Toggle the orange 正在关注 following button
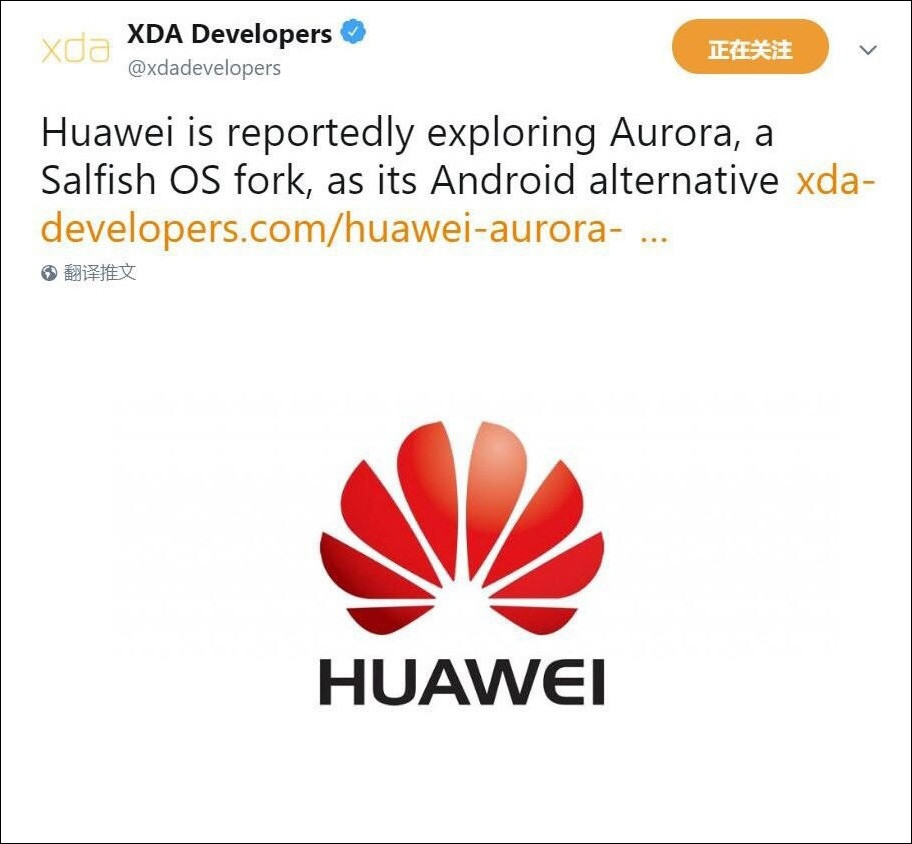Screen dimensions: 912x844 (750, 47)
